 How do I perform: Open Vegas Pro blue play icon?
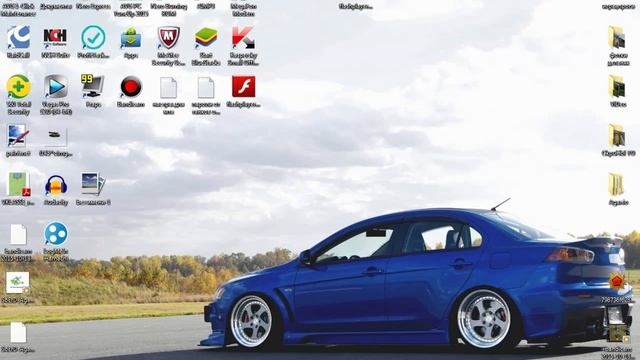point(56,87)
